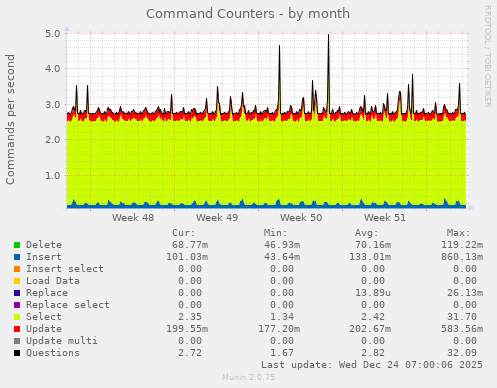Click the Insert average value 133.01m

click(x=370, y=257)
